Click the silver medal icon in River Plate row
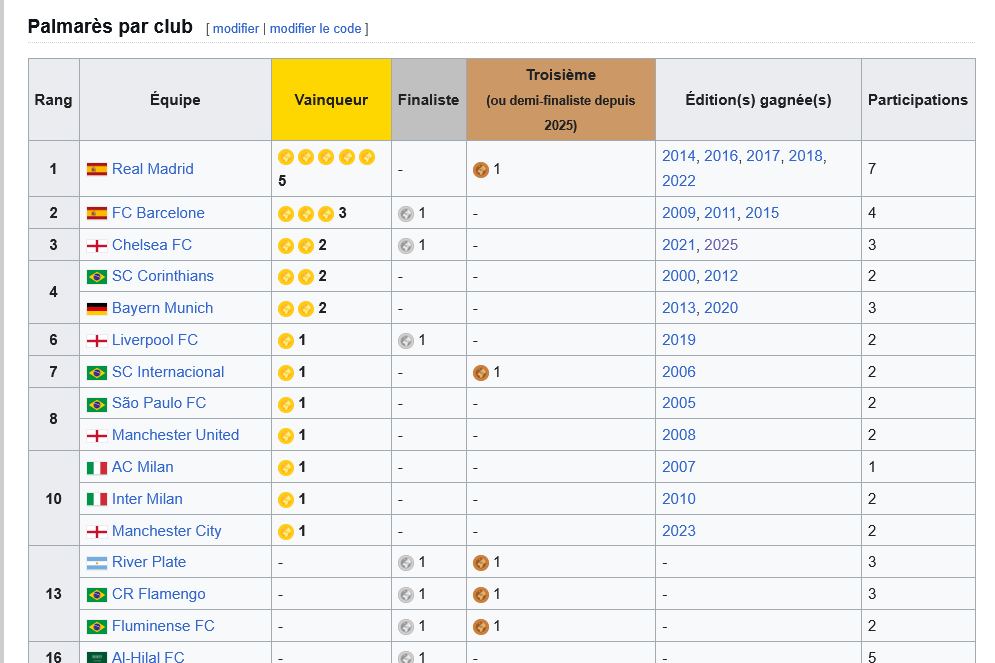 pos(406,563)
